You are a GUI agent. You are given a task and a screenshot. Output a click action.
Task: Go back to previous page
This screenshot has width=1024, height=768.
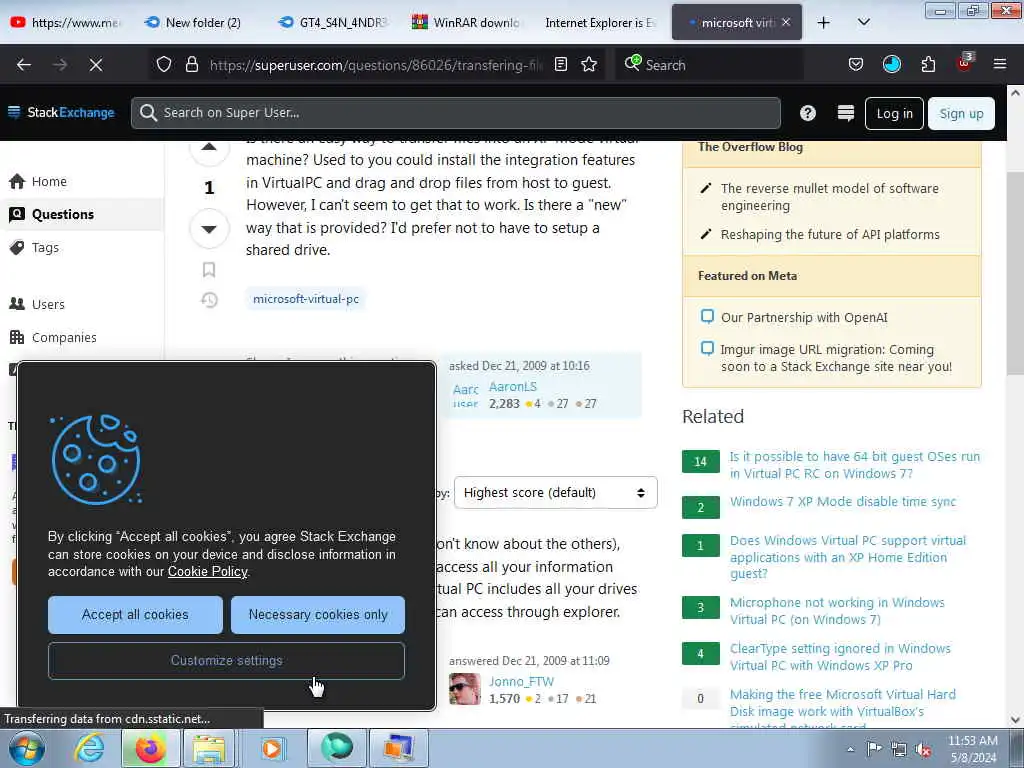coord(24,65)
